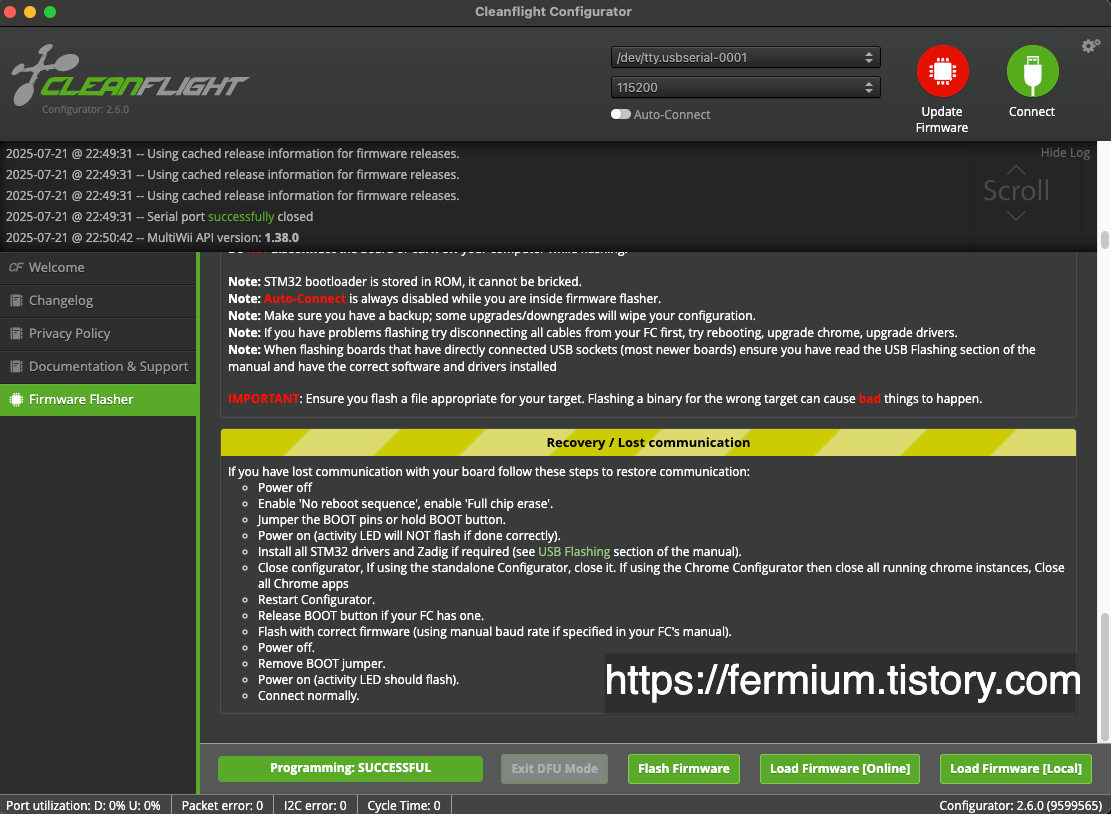
Task: Click the Firmware Flasher chip icon
Action: (16, 400)
